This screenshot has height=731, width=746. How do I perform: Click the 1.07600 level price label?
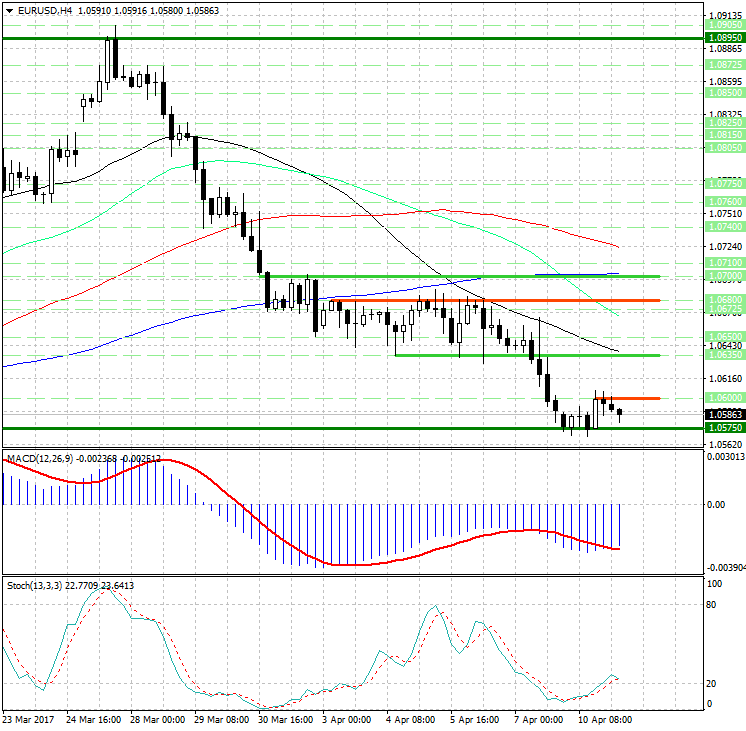point(725,202)
